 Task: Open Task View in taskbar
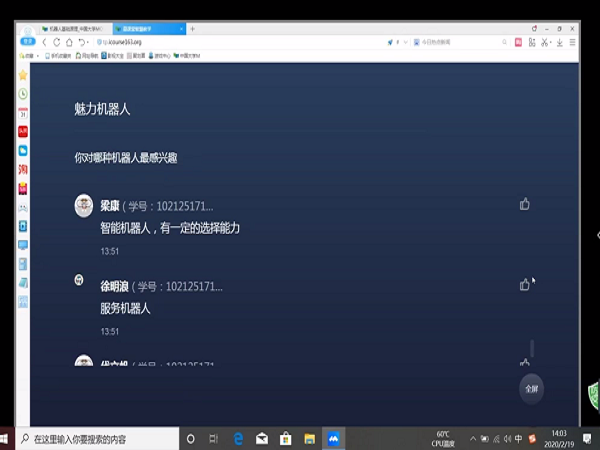(214, 439)
